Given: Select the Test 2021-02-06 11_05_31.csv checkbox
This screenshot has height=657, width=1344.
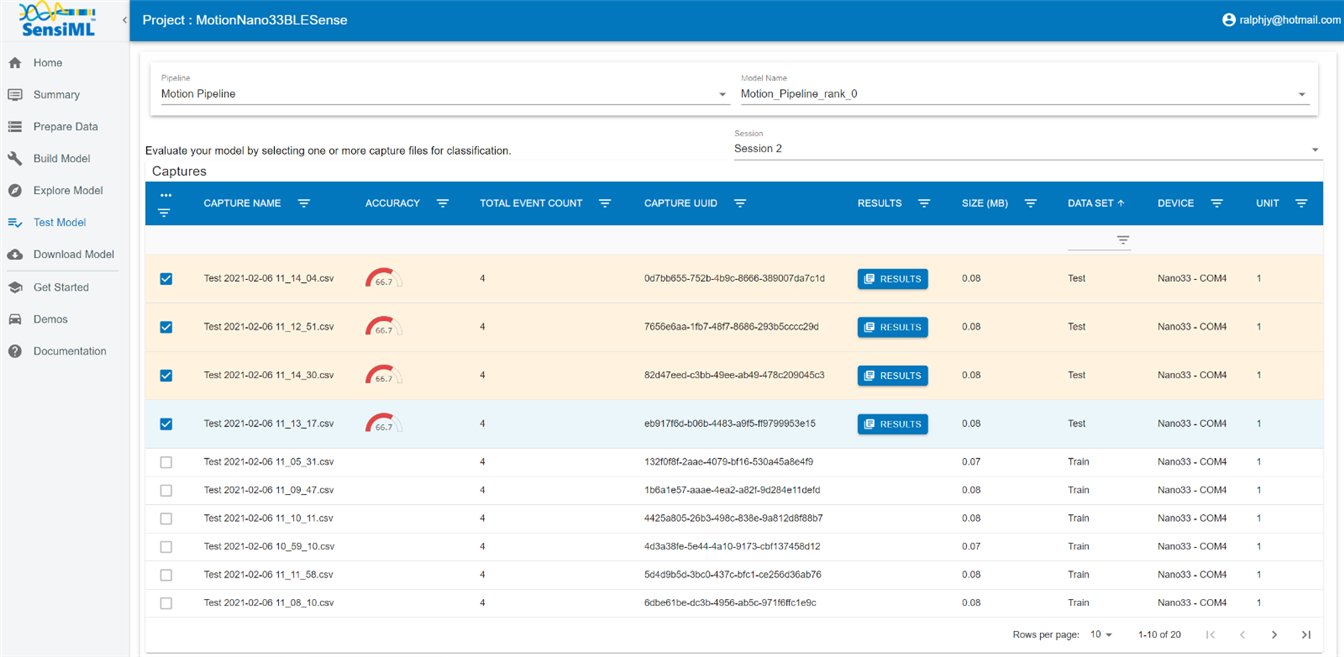Looking at the screenshot, I should point(166,462).
